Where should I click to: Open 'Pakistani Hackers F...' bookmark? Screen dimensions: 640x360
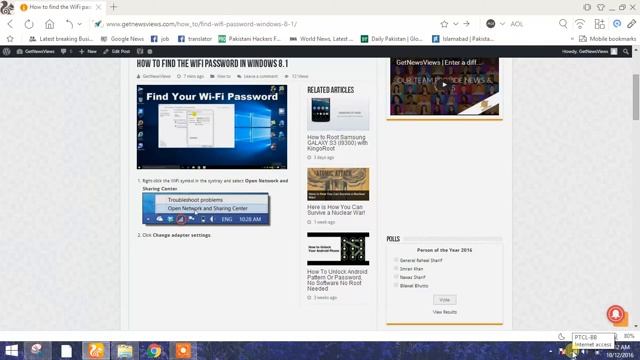point(249,39)
